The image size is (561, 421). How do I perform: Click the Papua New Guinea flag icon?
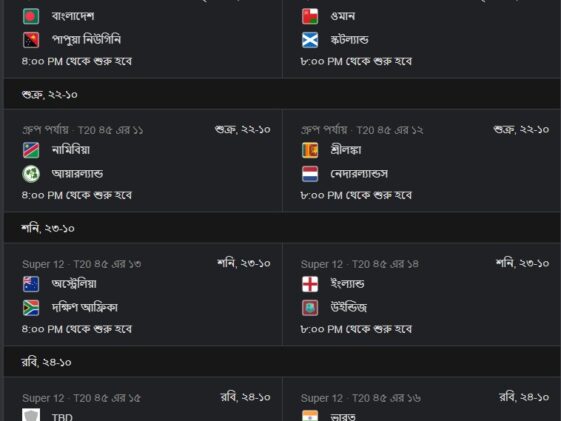click(31, 40)
